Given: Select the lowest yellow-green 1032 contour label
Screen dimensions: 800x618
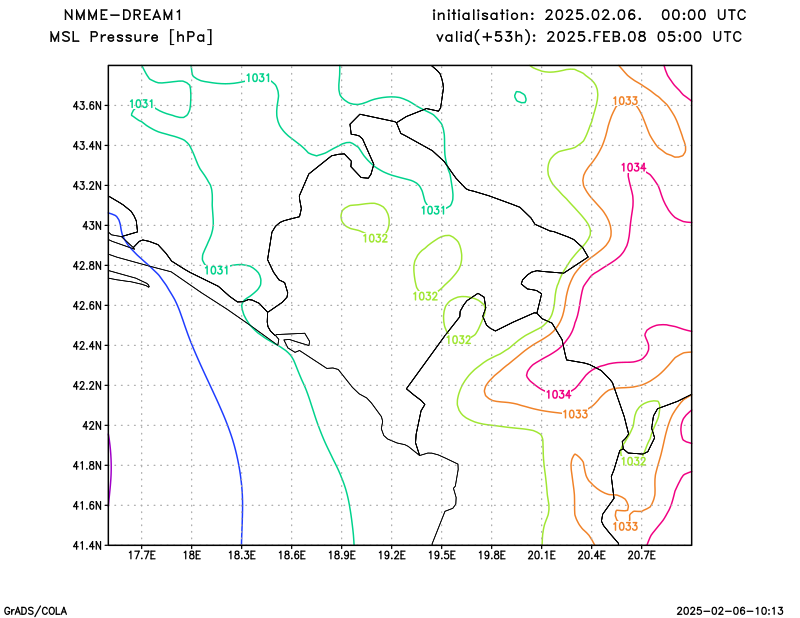Looking at the screenshot, I should [x=634, y=461].
